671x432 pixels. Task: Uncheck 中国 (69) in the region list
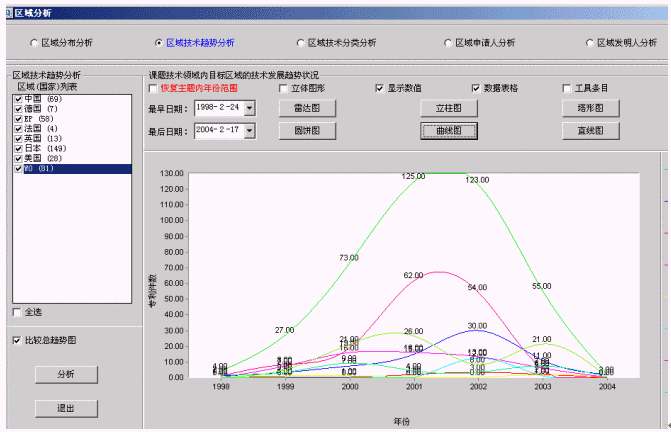(x=18, y=99)
